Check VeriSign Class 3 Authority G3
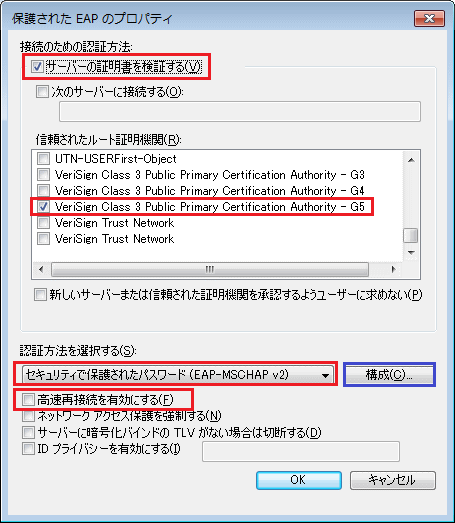The height and width of the screenshot is (523, 455). 43,174
